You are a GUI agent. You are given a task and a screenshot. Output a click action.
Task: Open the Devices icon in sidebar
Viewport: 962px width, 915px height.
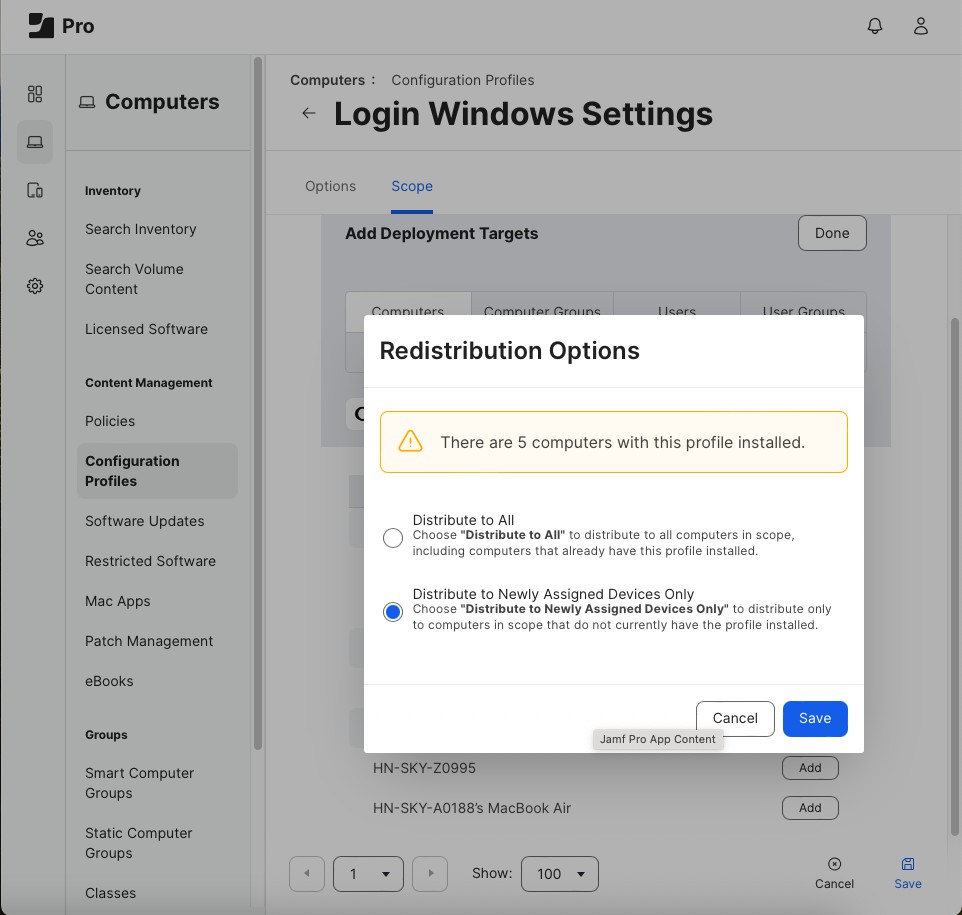click(x=35, y=190)
